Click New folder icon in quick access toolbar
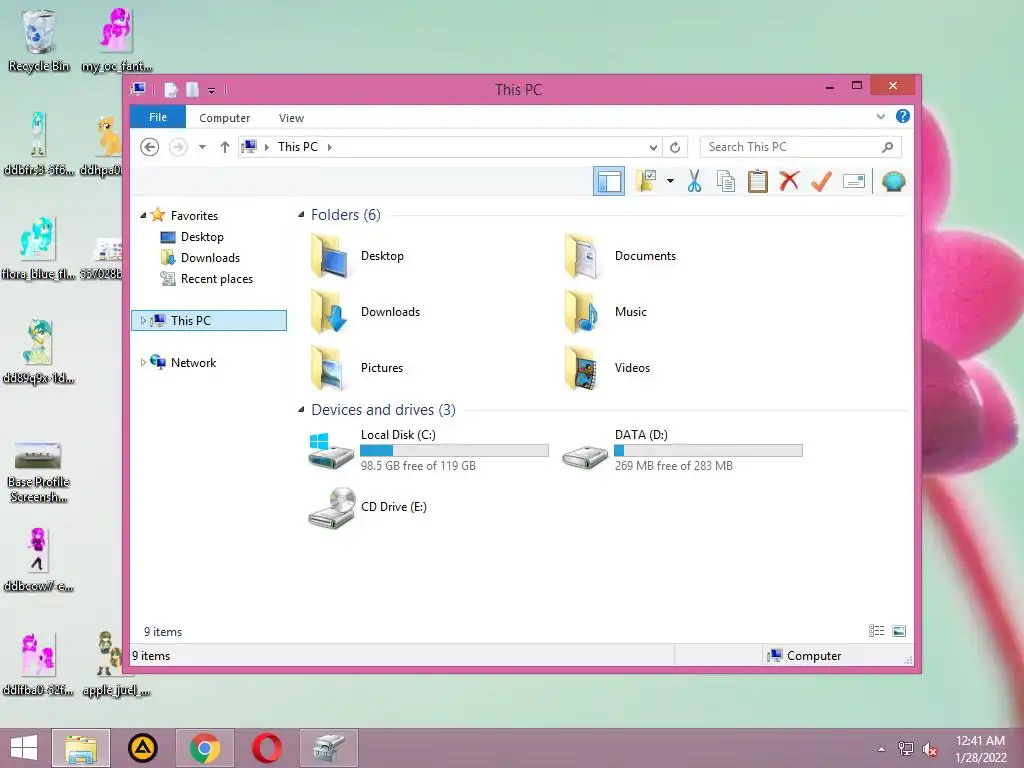This screenshot has width=1024, height=768. coord(192,89)
